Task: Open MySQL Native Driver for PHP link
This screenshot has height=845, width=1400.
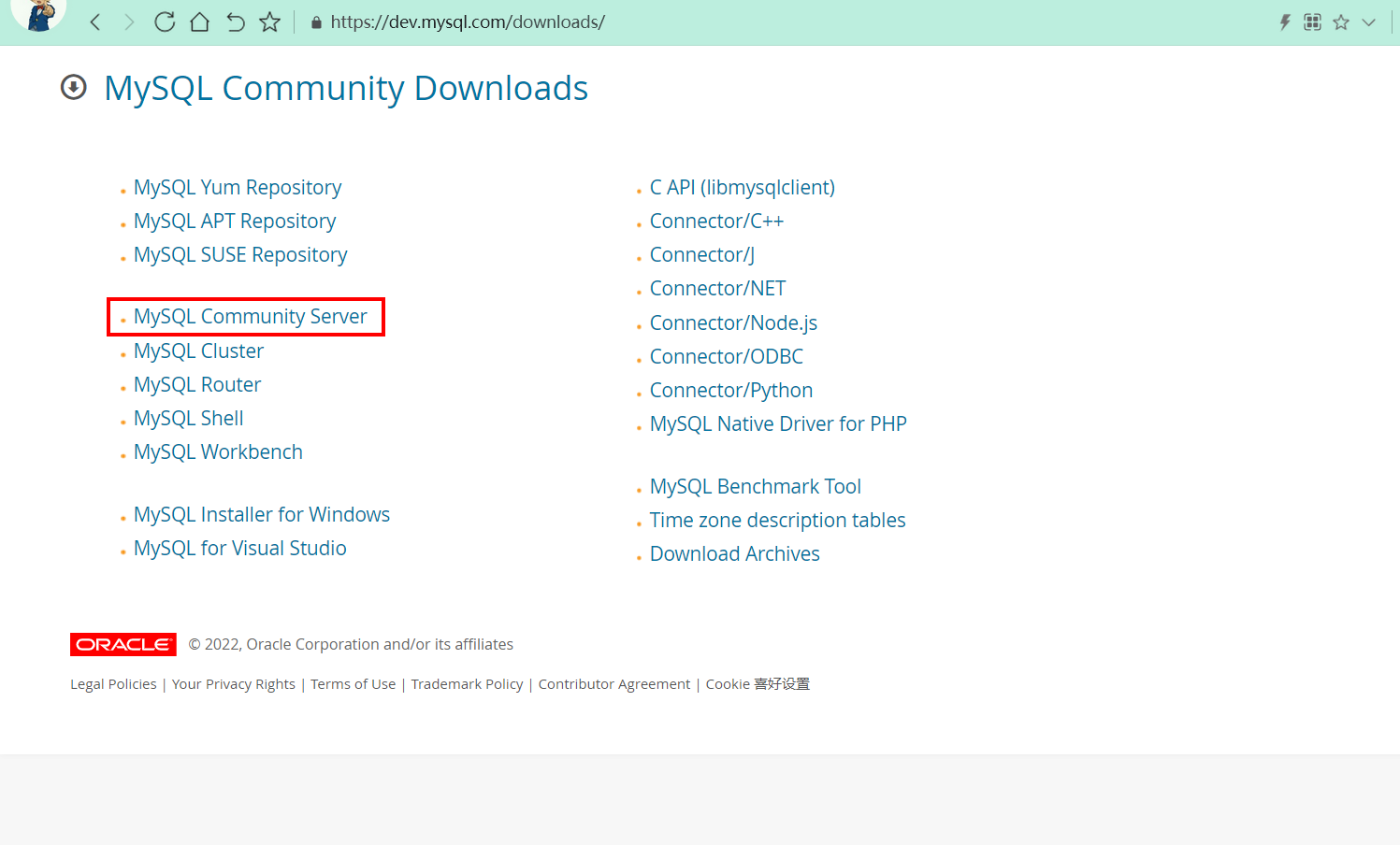Action: pyautogui.click(x=778, y=423)
